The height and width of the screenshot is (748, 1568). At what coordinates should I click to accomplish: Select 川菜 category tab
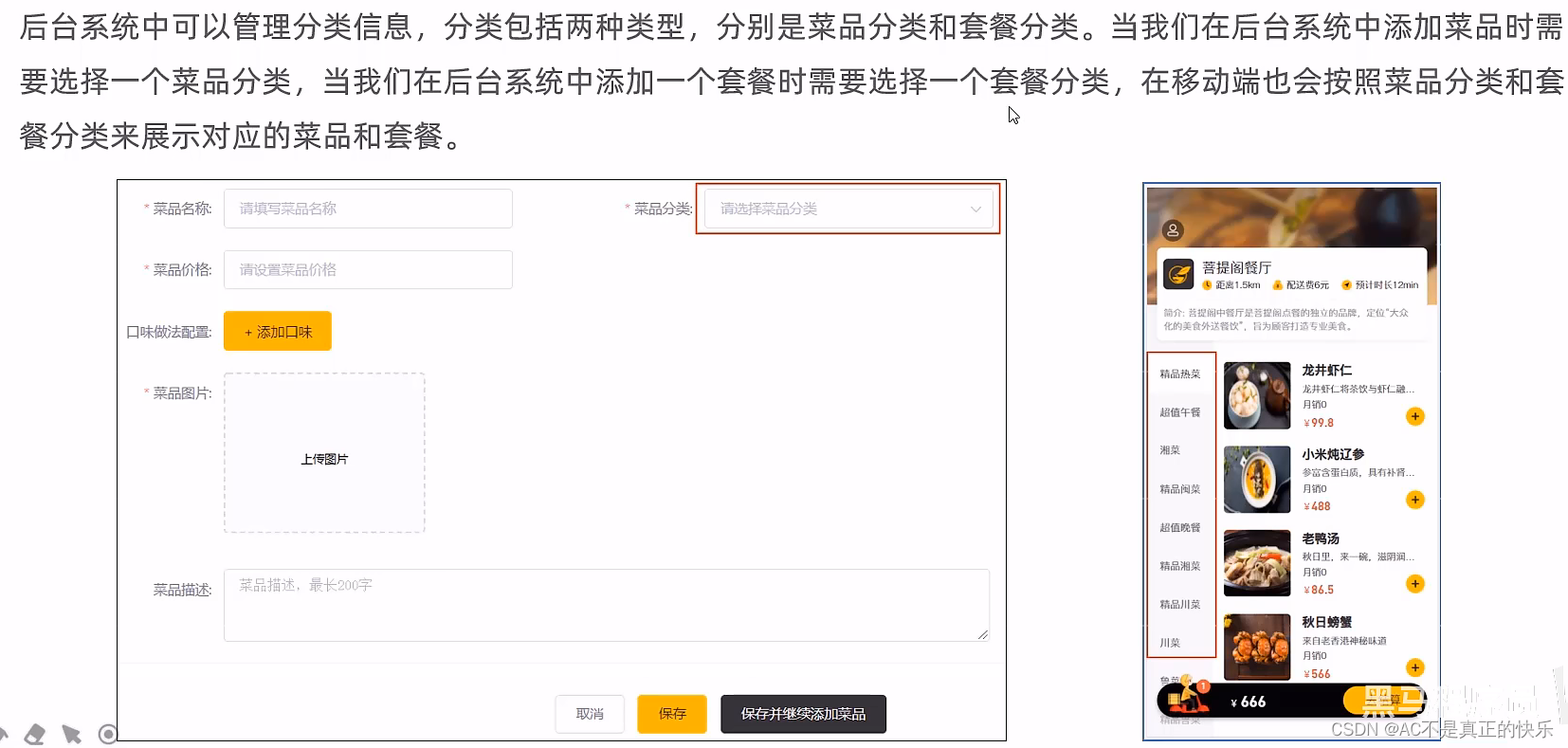pyautogui.click(x=1170, y=643)
